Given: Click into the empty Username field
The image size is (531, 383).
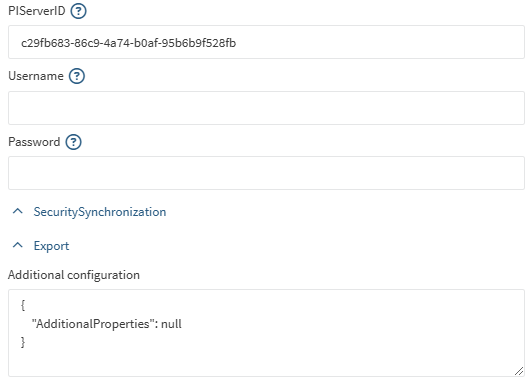Looking at the screenshot, I should tap(266, 108).
